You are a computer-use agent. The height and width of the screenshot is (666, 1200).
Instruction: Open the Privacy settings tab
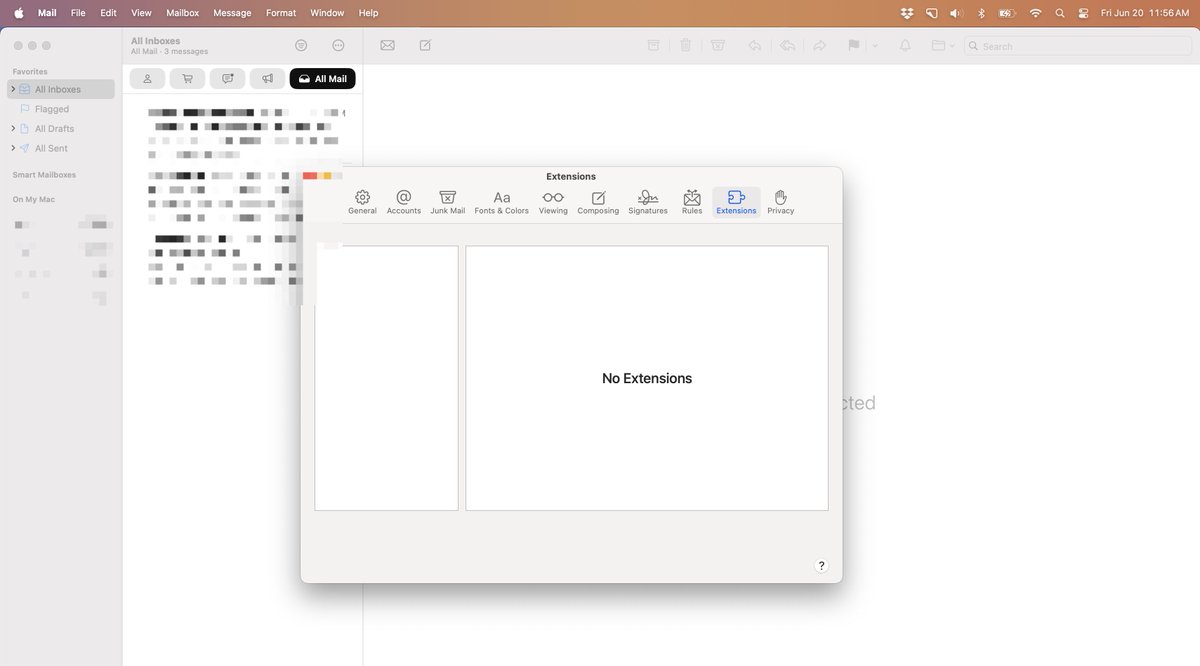click(x=781, y=202)
